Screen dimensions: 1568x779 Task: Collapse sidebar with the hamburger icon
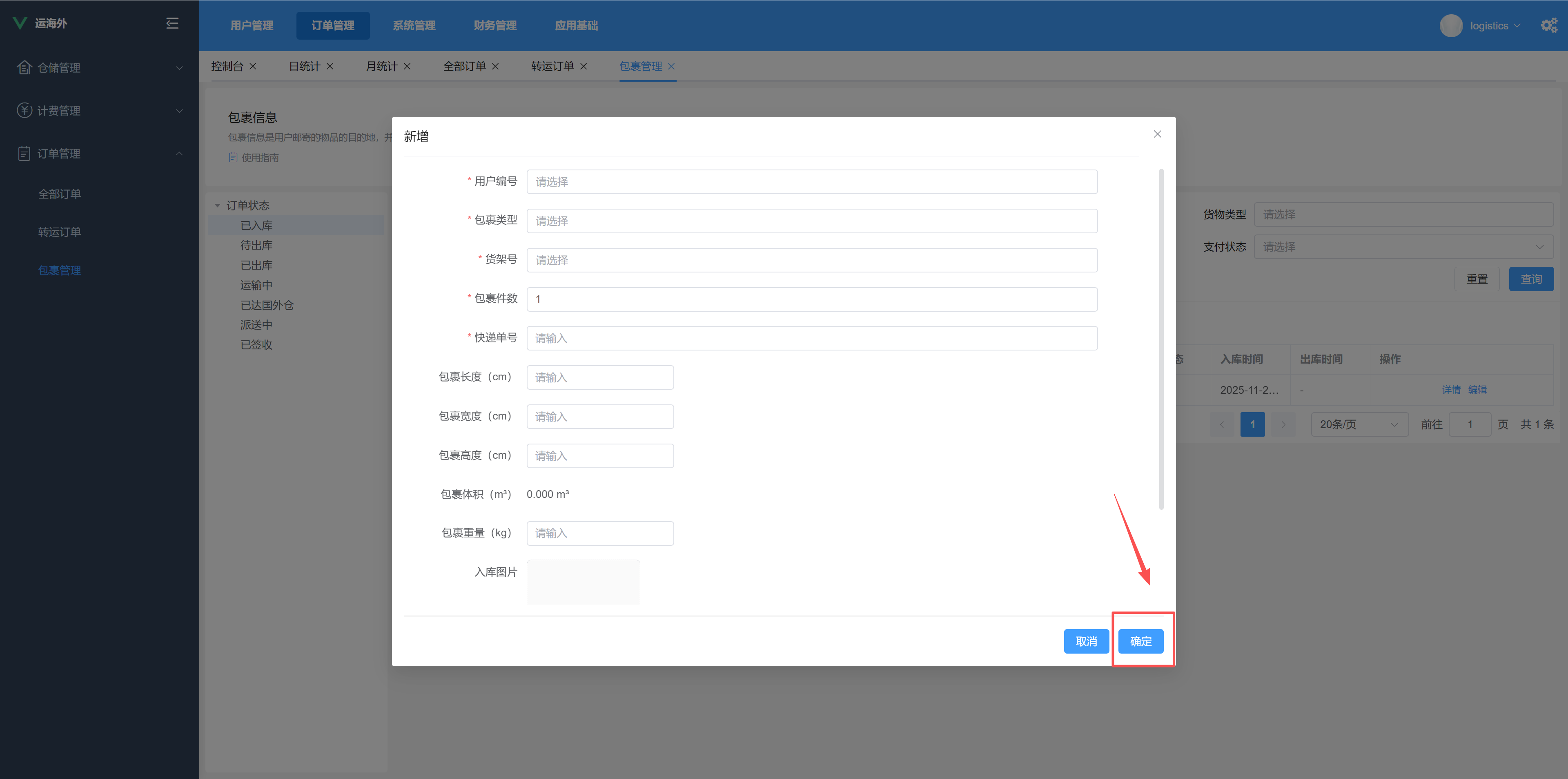tap(172, 23)
